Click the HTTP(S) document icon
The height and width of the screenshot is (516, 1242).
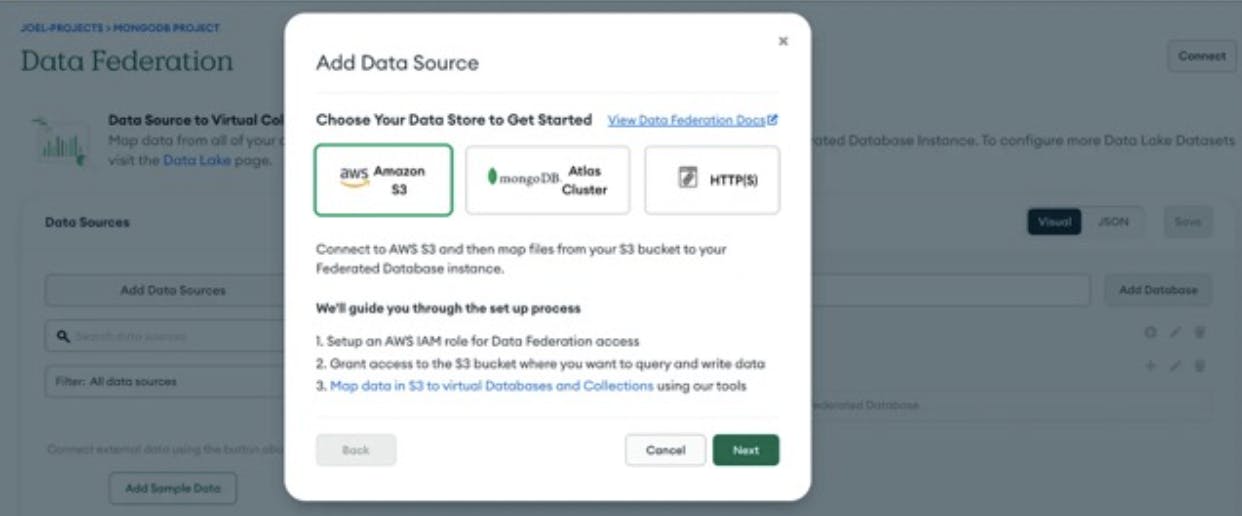click(x=688, y=179)
